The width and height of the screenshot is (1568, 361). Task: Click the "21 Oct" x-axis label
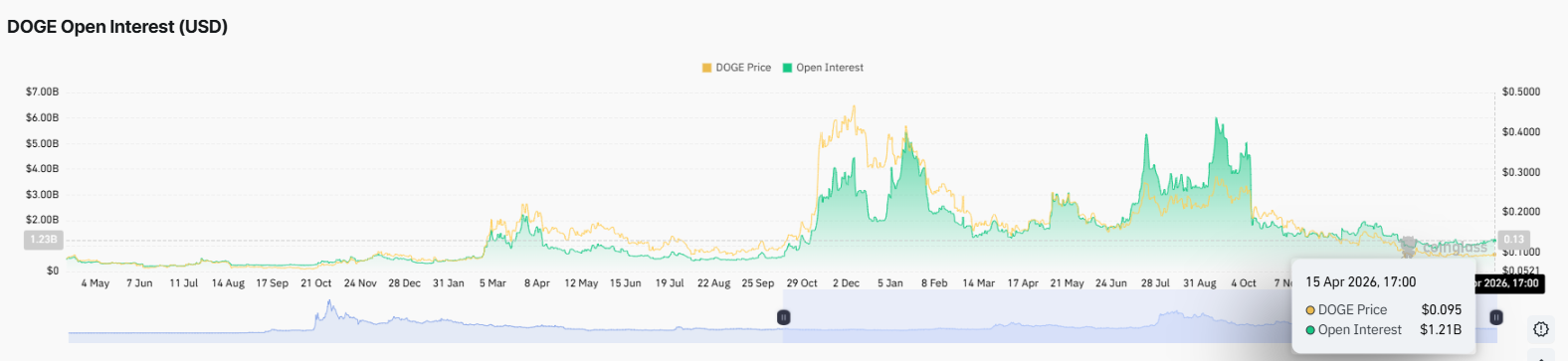pyautogui.click(x=316, y=283)
